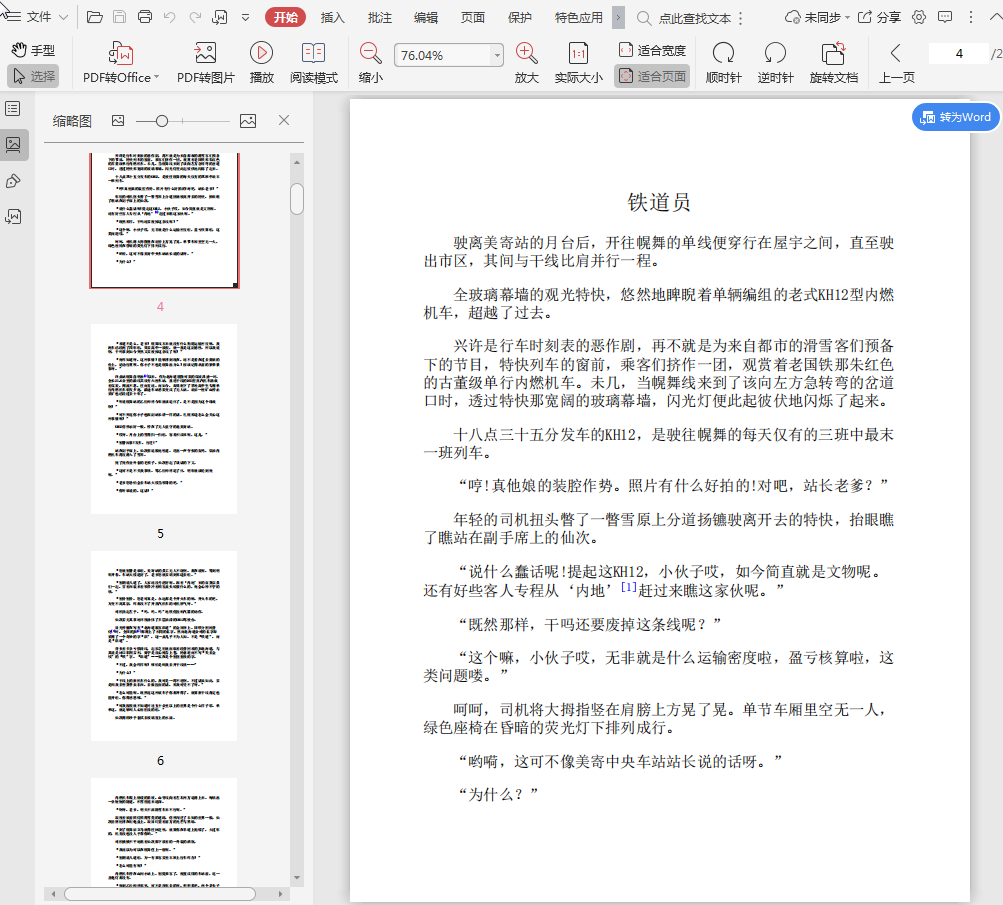
Task: Click the open folder icon
Action: click(x=95, y=17)
